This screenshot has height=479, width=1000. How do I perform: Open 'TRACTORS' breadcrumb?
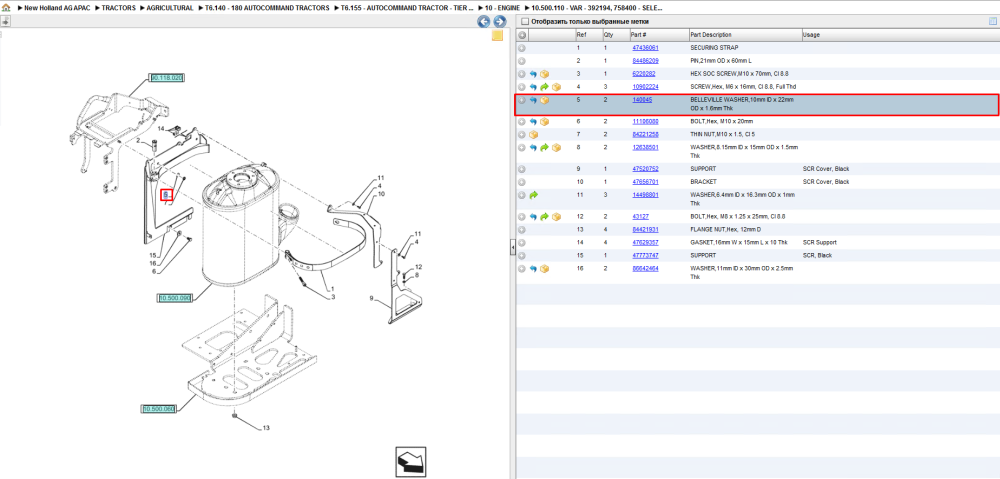pos(118,8)
